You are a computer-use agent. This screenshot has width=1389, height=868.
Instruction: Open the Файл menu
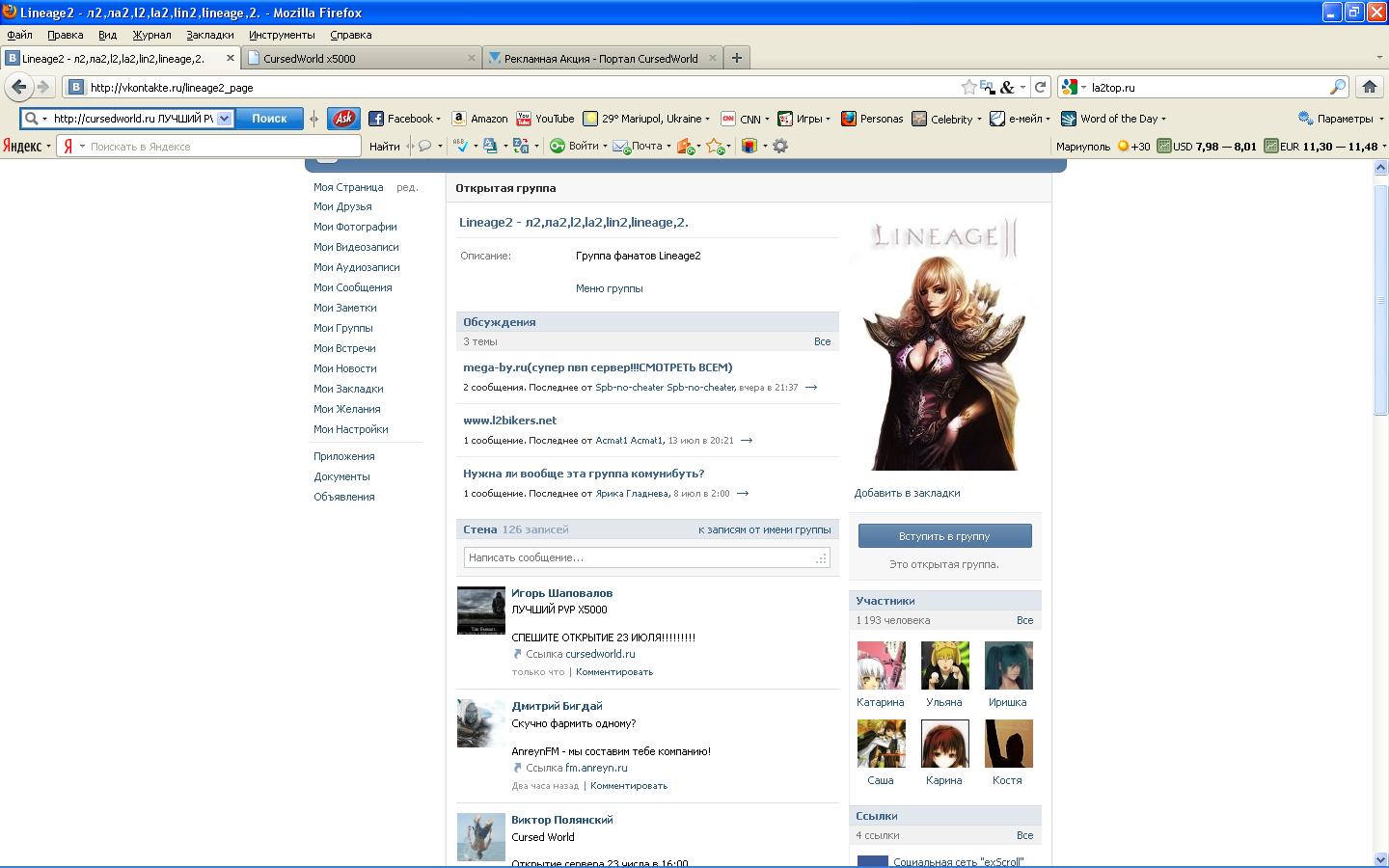[x=19, y=35]
